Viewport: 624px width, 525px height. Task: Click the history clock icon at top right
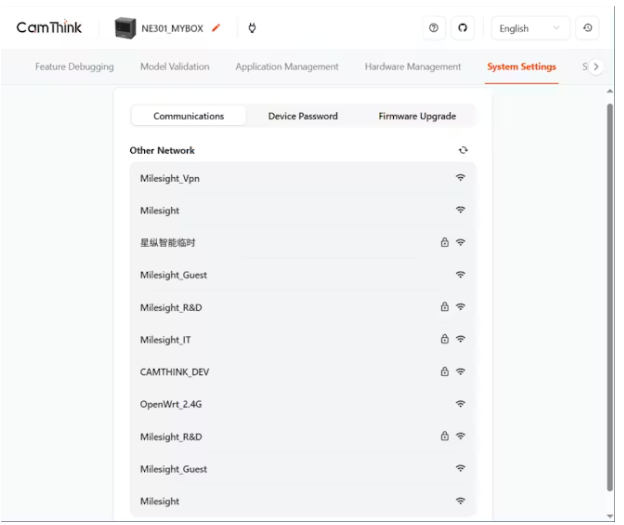[x=587, y=28]
